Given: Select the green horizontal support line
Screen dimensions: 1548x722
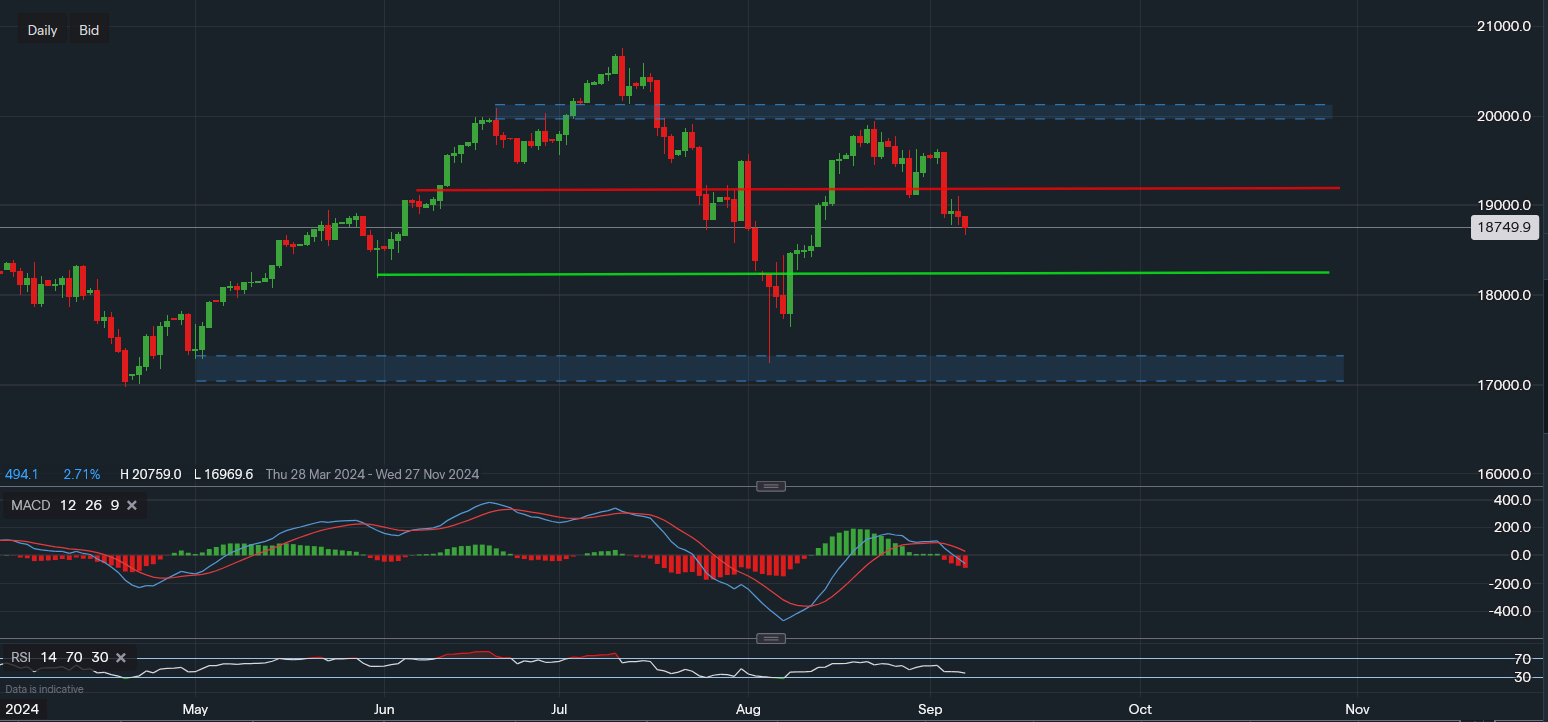Looking at the screenshot, I should [1150, 271].
